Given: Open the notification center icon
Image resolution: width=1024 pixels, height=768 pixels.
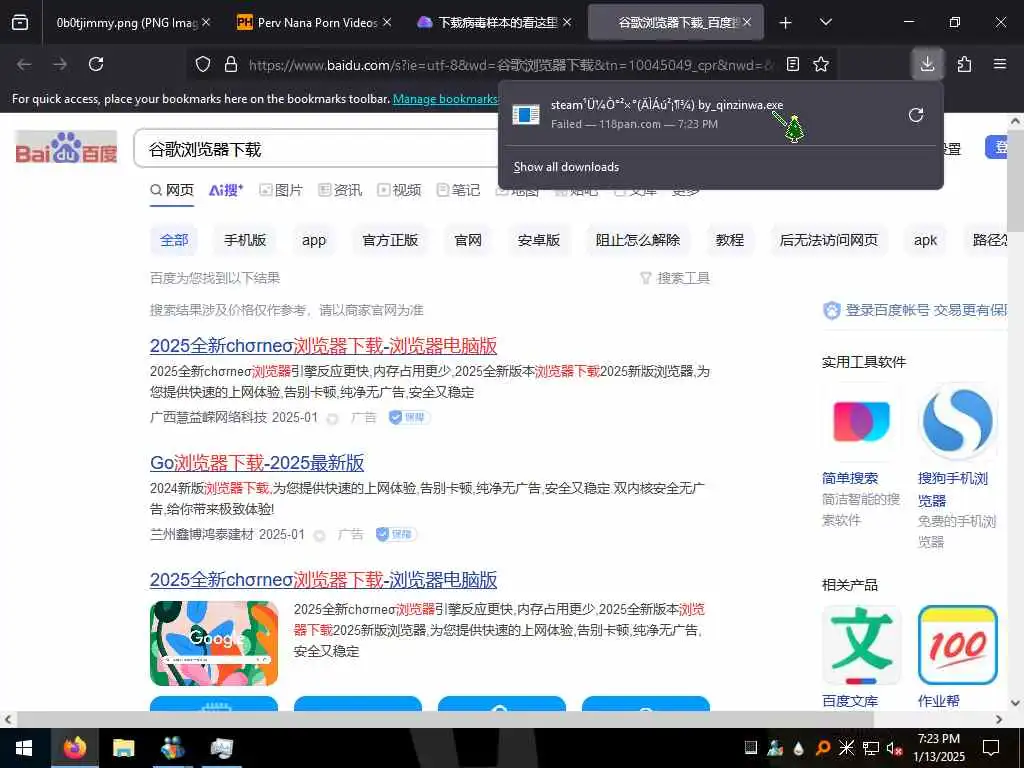Looking at the screenshot, I should tap(991, 748).
